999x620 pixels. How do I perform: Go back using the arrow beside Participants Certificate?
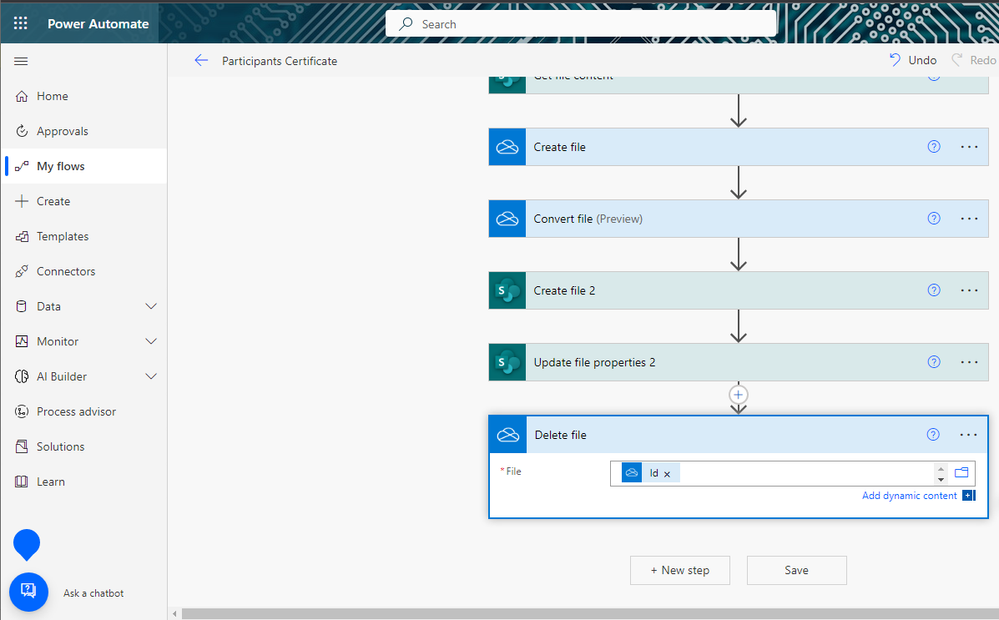201,61
